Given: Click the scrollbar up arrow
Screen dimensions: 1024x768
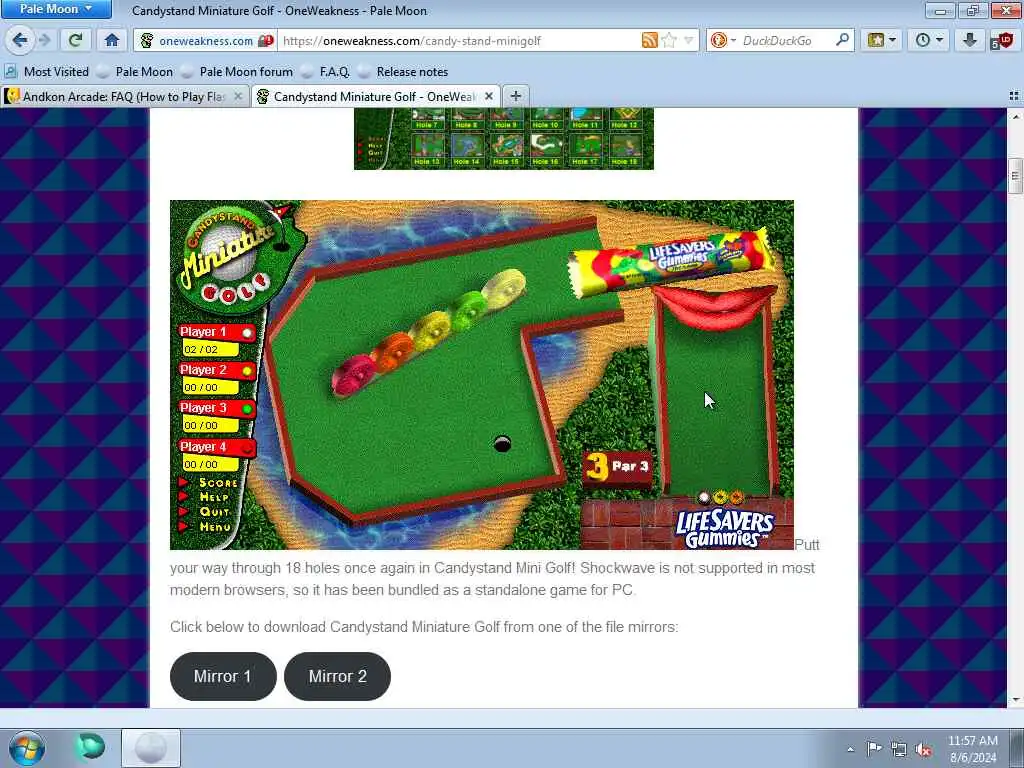Looking at the screenshot, I should pos(1015,116).
